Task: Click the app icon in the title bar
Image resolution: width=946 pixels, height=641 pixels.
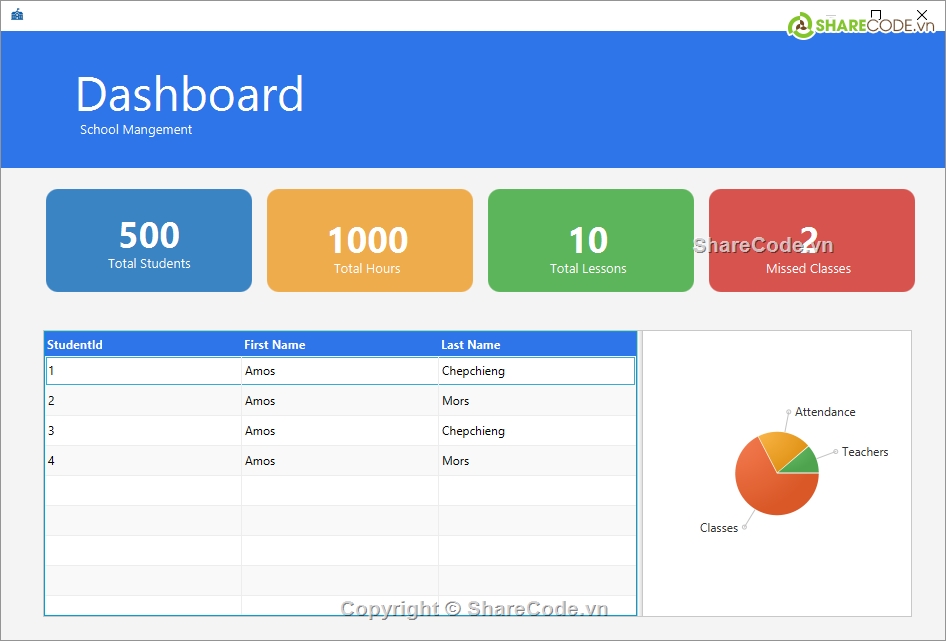Action: (x=16, y=15)
